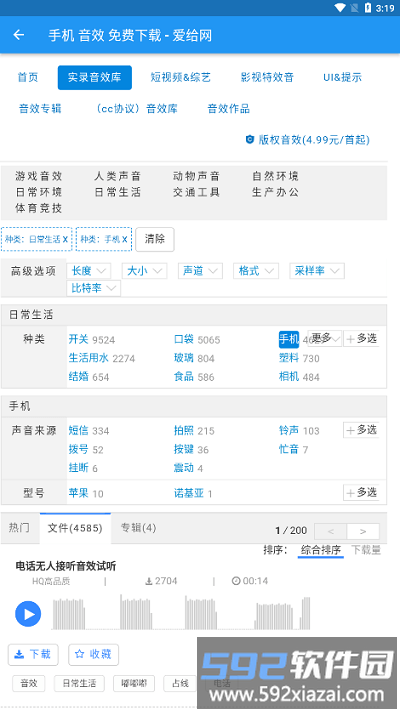This screenshot has width=400, height=710.
Task: Filter by 口袋 type
Action: coord(184,339)
